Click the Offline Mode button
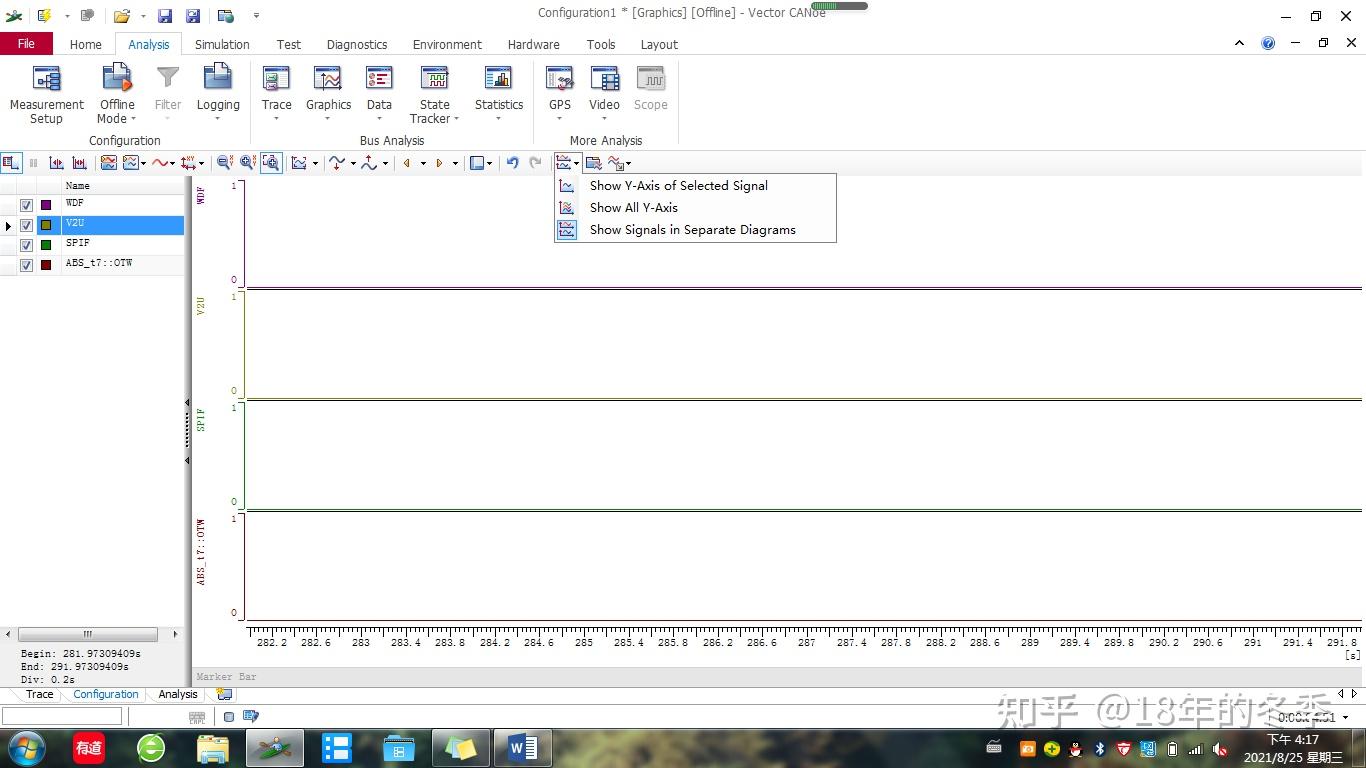The height and width of the screenshot is (768, 1366). [x=117, y=95]
